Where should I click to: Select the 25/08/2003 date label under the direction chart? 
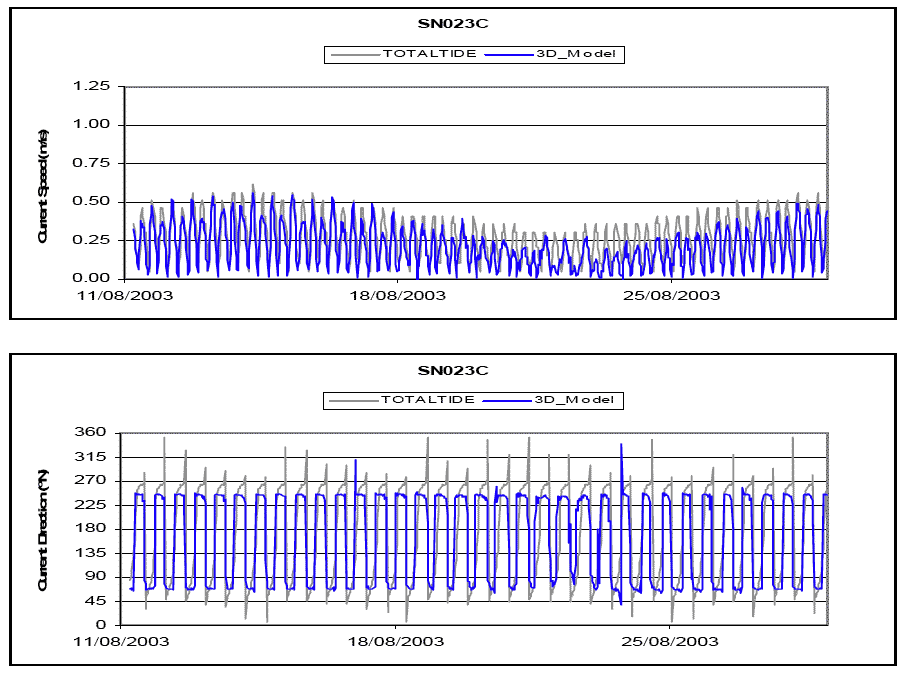pos(672,640)
